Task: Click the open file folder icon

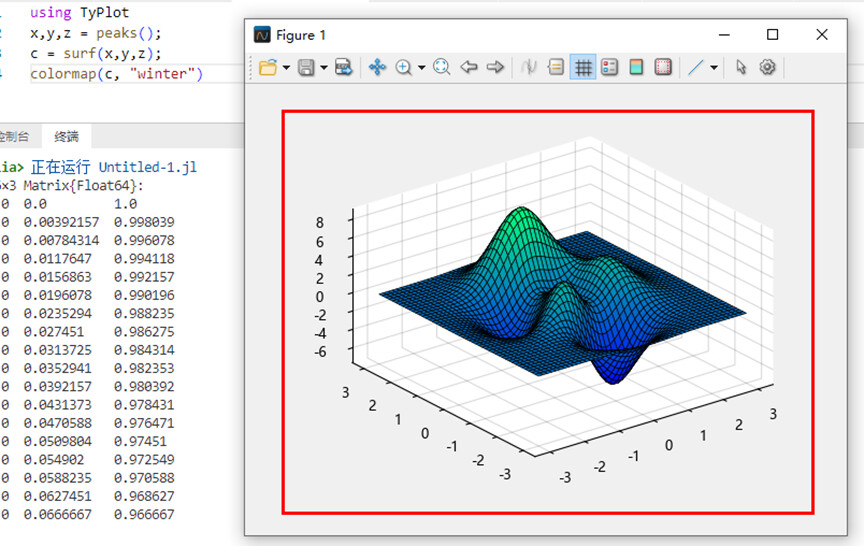Action: coord(268,67)
